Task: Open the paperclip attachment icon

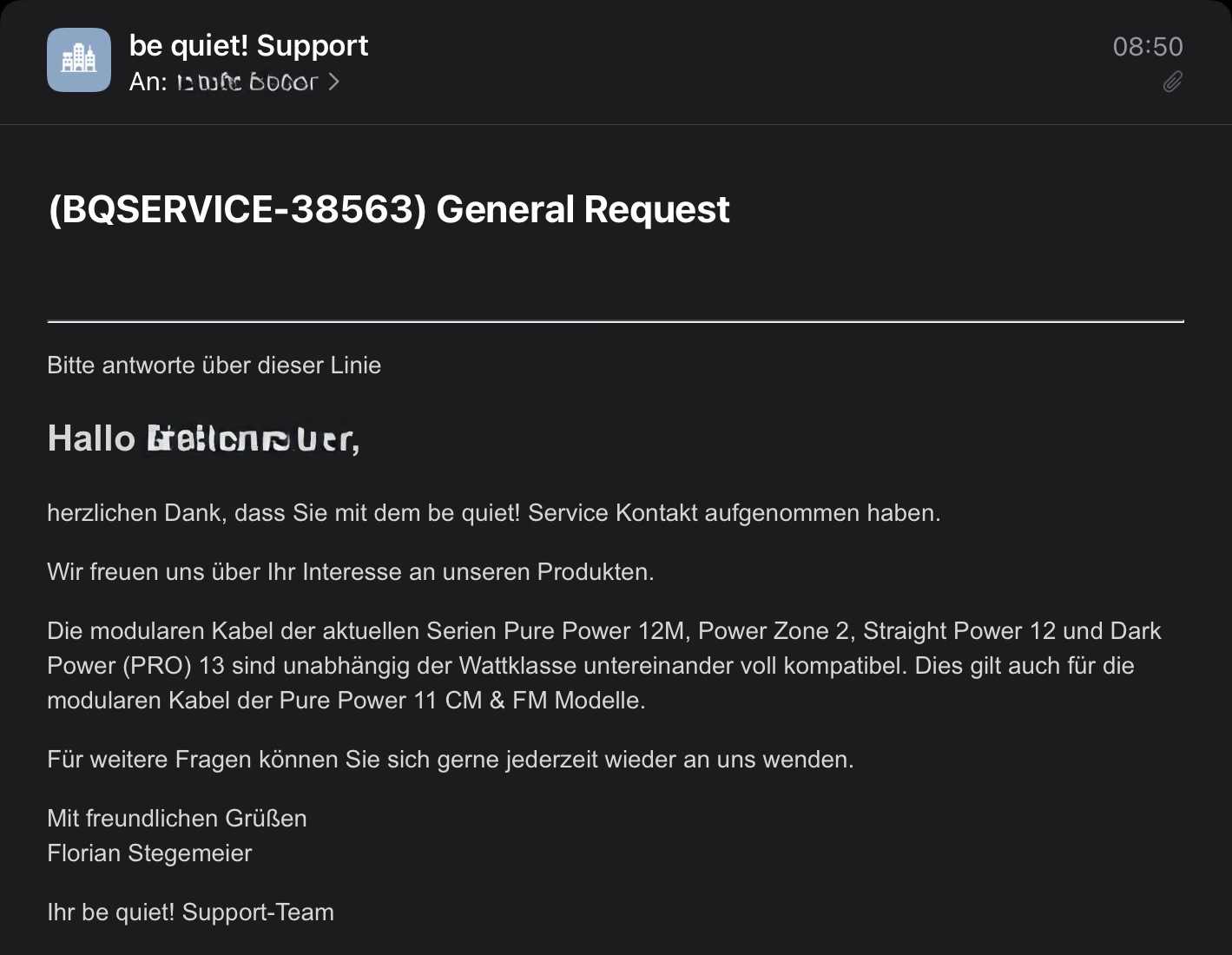Action: pyautogui.click(x=1172, y=82)
